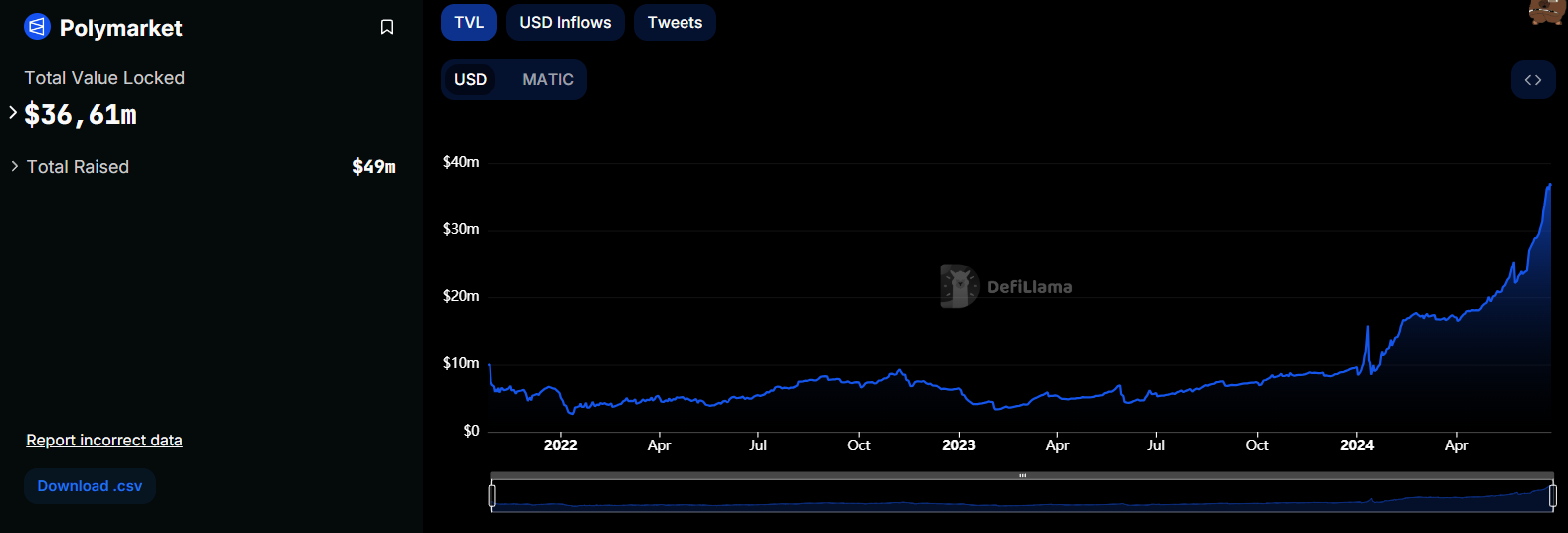Click the $0 y-axis label
The height and width of the screenshot is (533, 1568).
pos(472,431)
